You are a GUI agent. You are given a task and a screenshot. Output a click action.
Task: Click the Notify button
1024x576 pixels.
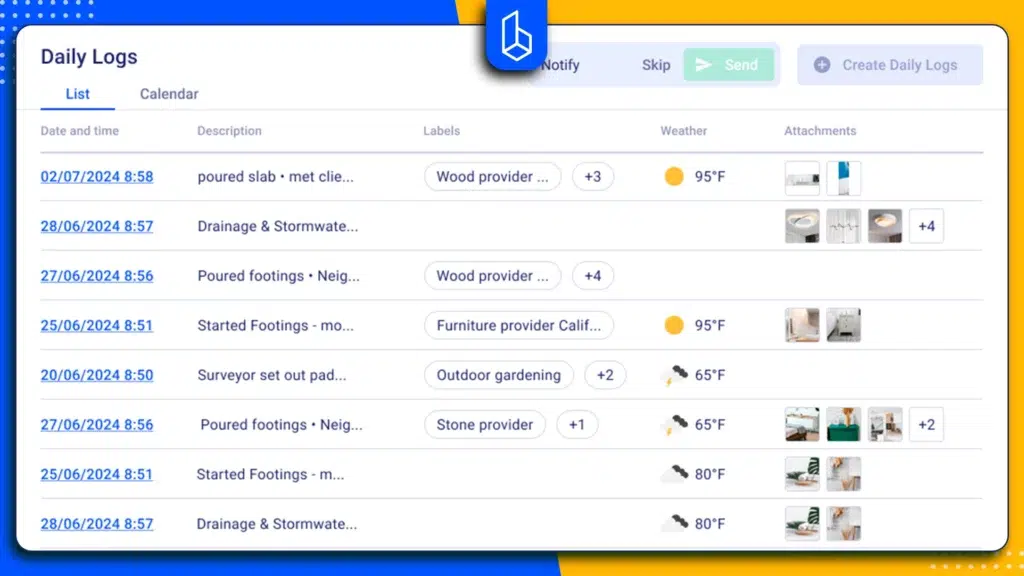click(x=559, y=65)
